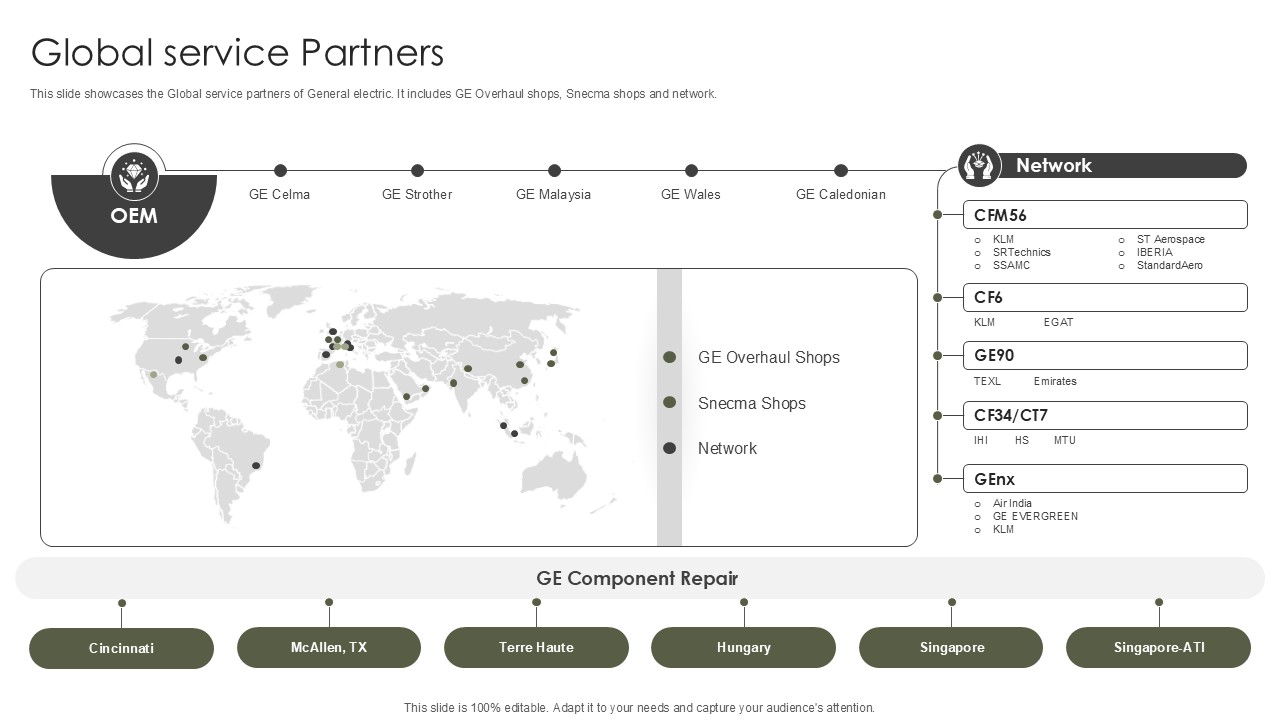Click the EGAT entry under CF6
The width and height of the screenshot is (1280, 720).
[1058, 322]
